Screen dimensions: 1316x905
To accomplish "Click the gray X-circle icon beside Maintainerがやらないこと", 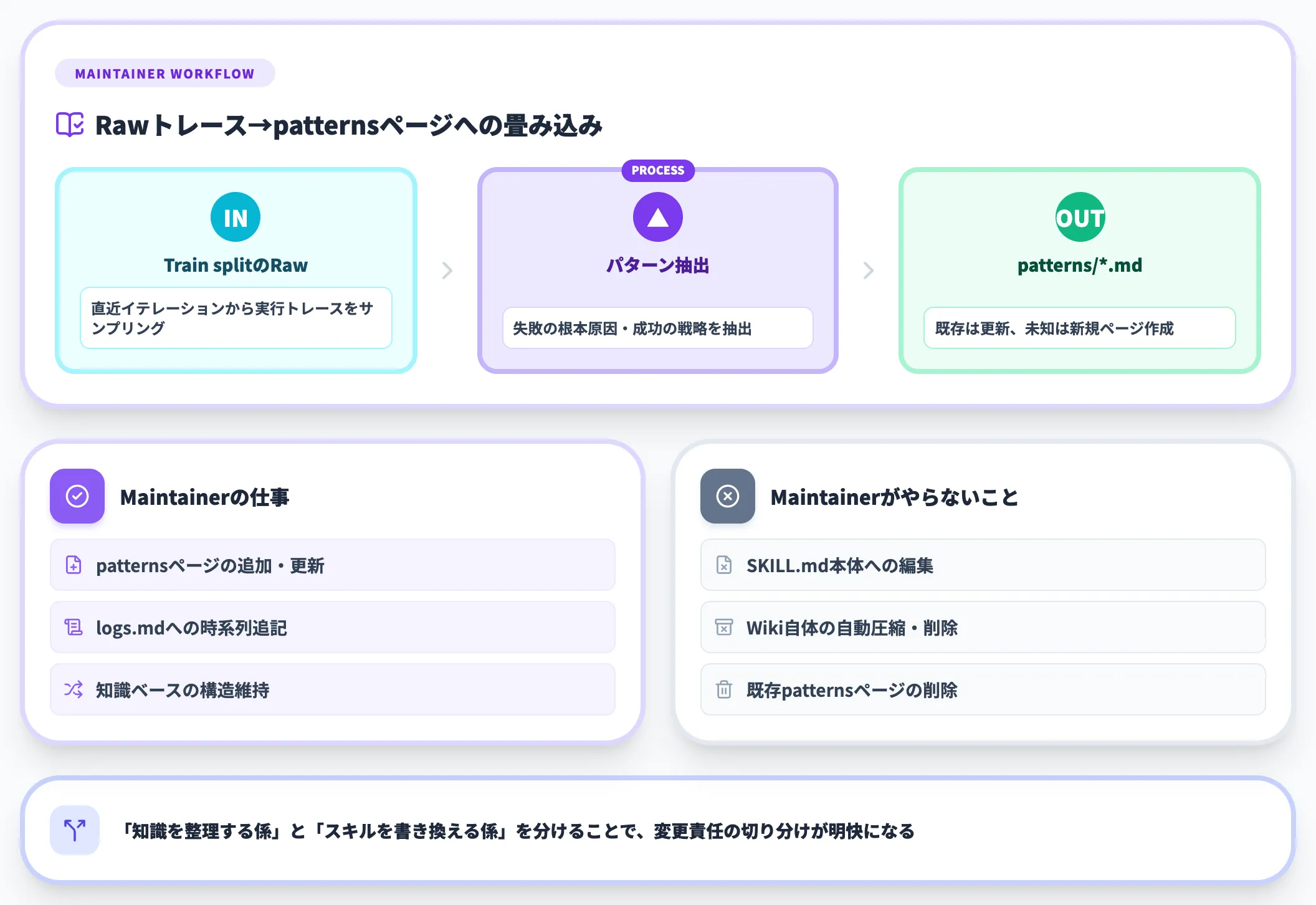I will [x=728, y=496].
